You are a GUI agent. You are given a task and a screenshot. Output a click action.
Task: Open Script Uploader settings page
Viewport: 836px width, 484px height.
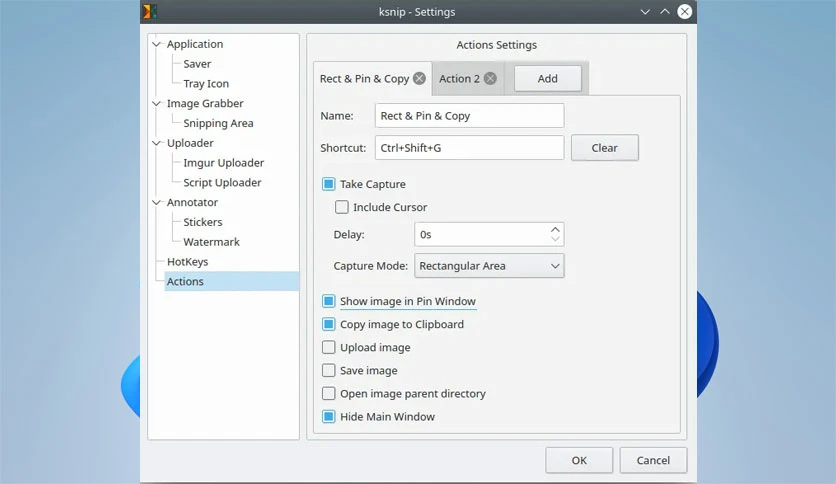(222, 182)
